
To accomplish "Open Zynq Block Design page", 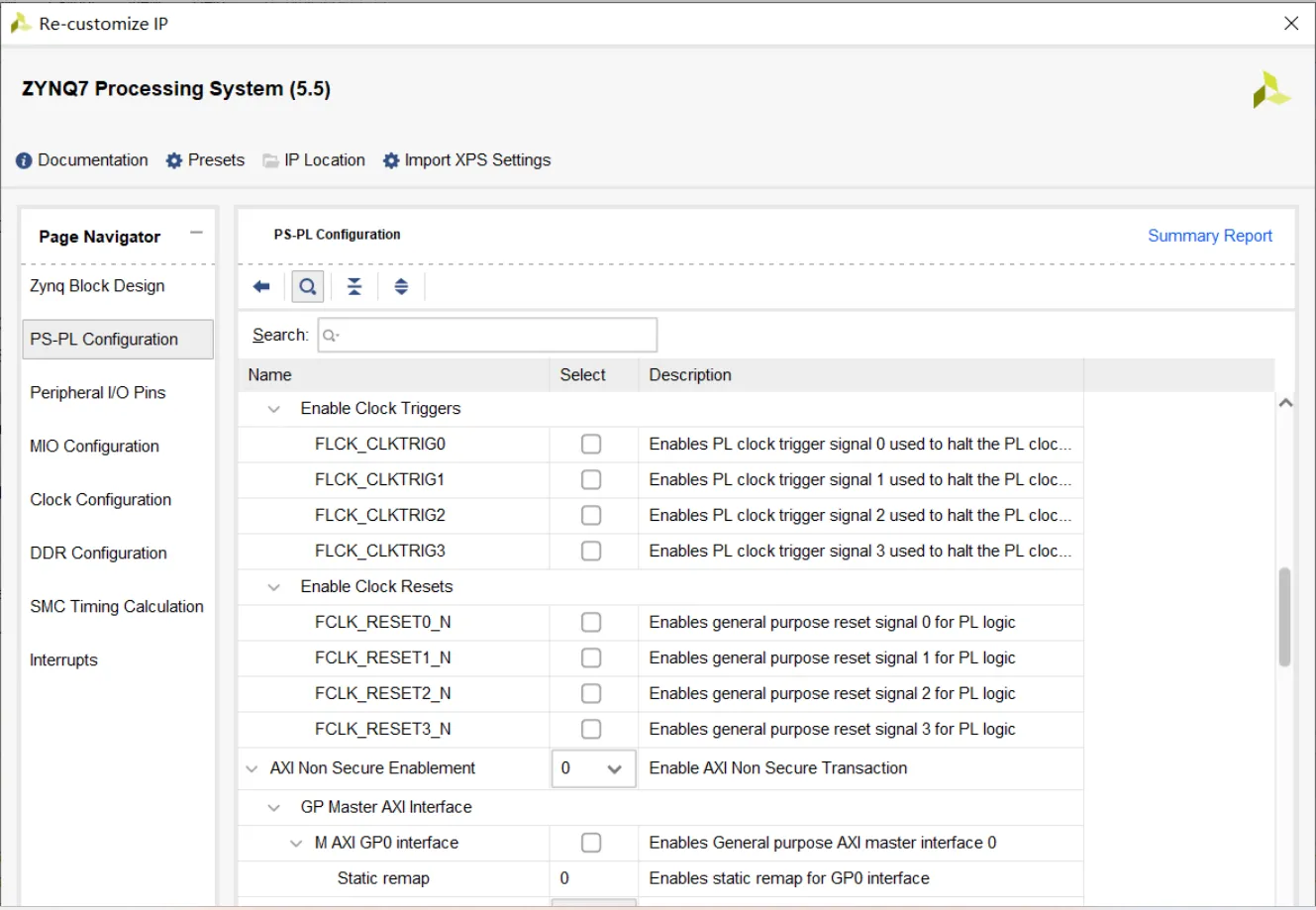I will tap(97, 286).
